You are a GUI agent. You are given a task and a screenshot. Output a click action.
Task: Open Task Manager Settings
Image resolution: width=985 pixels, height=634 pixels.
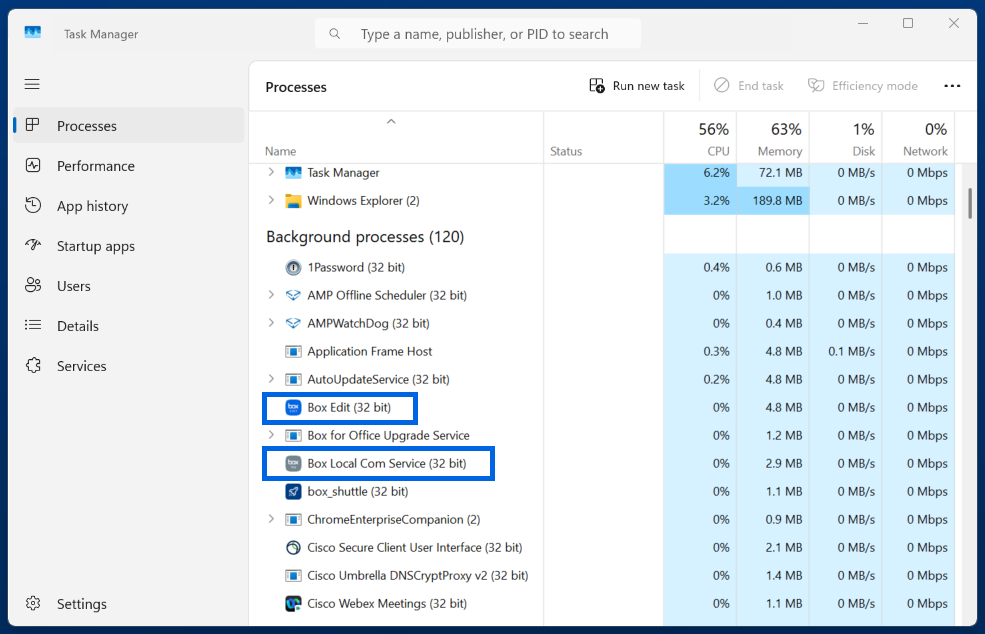[80, 604]
